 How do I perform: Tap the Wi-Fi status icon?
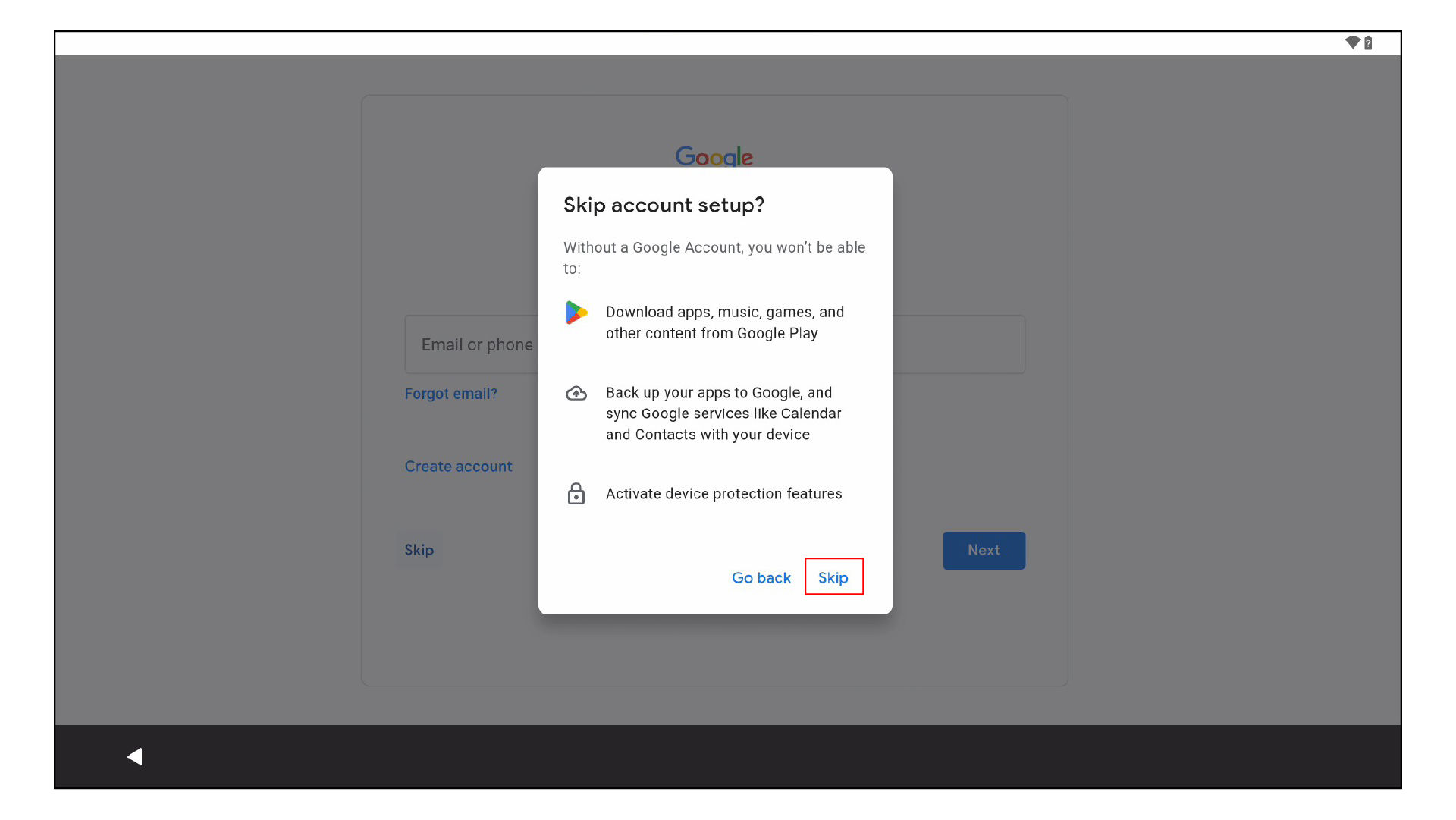coord(1352,42)
